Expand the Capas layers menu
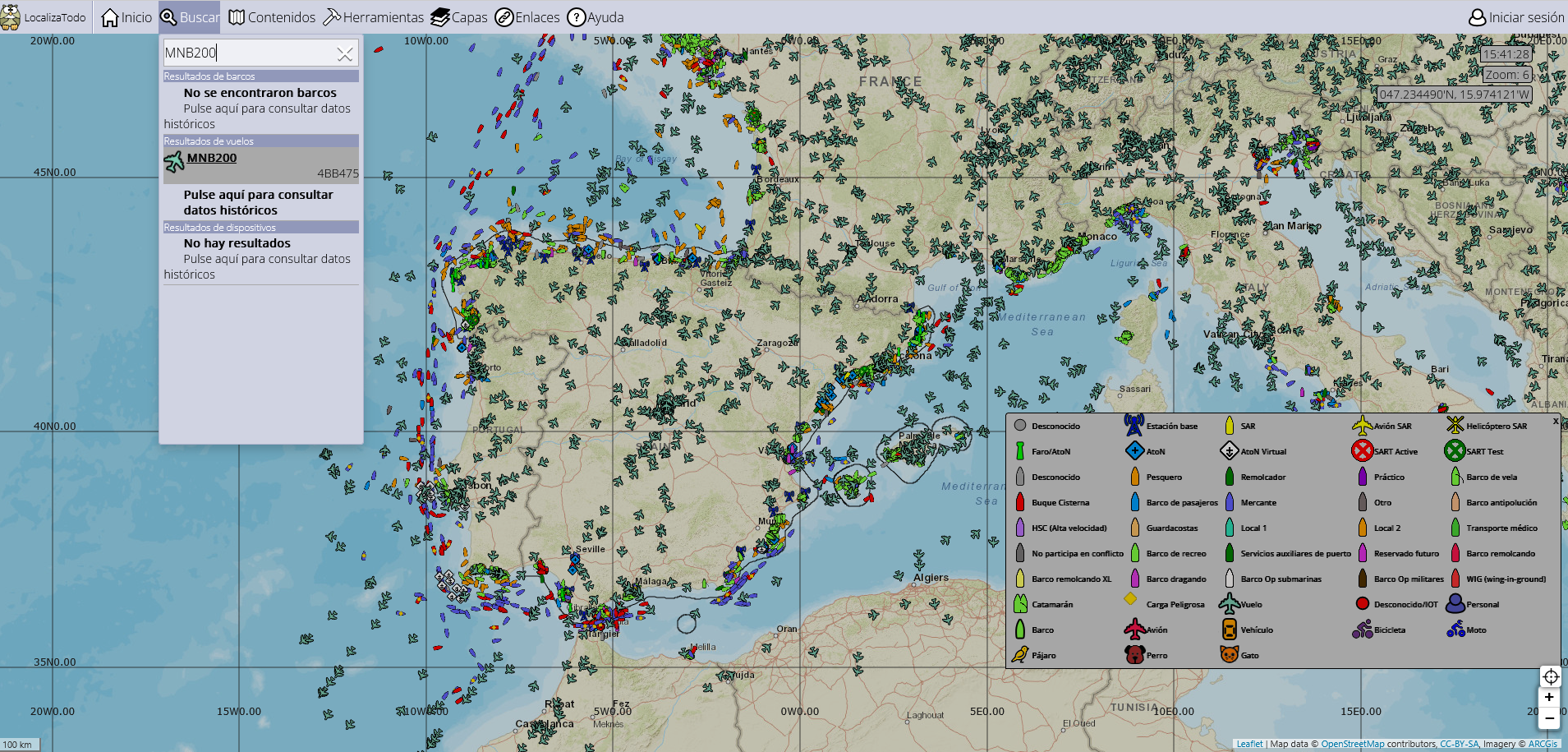This screenshot has height=752, width=1568. pyautogui.click(x=459, y=17)
